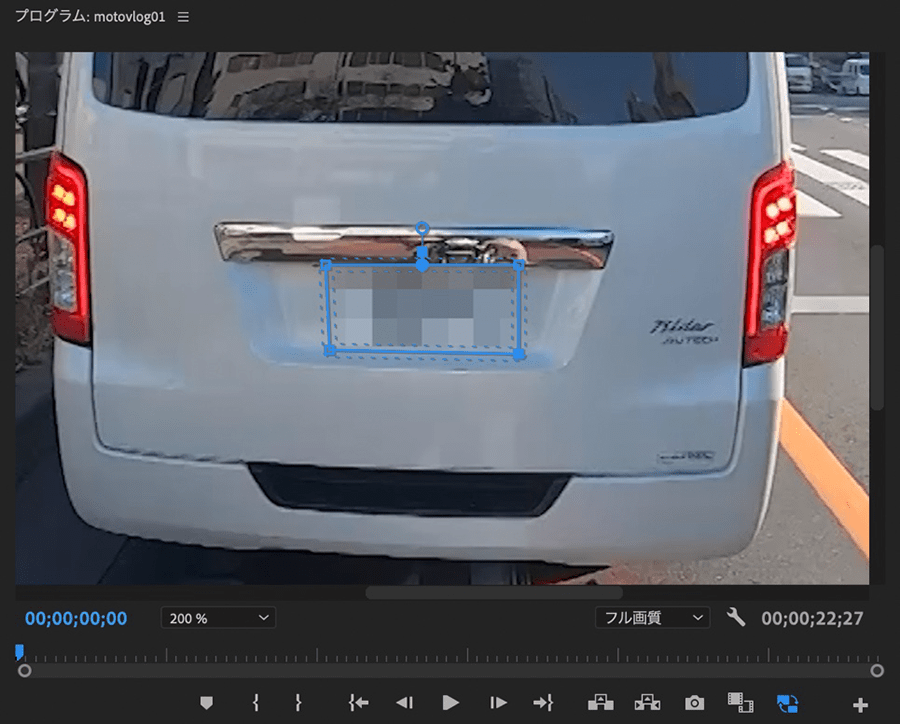This screenshot has width=900, height=724.
Task: Open the プログラム panel hamburger menu
Action: [183, 18]
